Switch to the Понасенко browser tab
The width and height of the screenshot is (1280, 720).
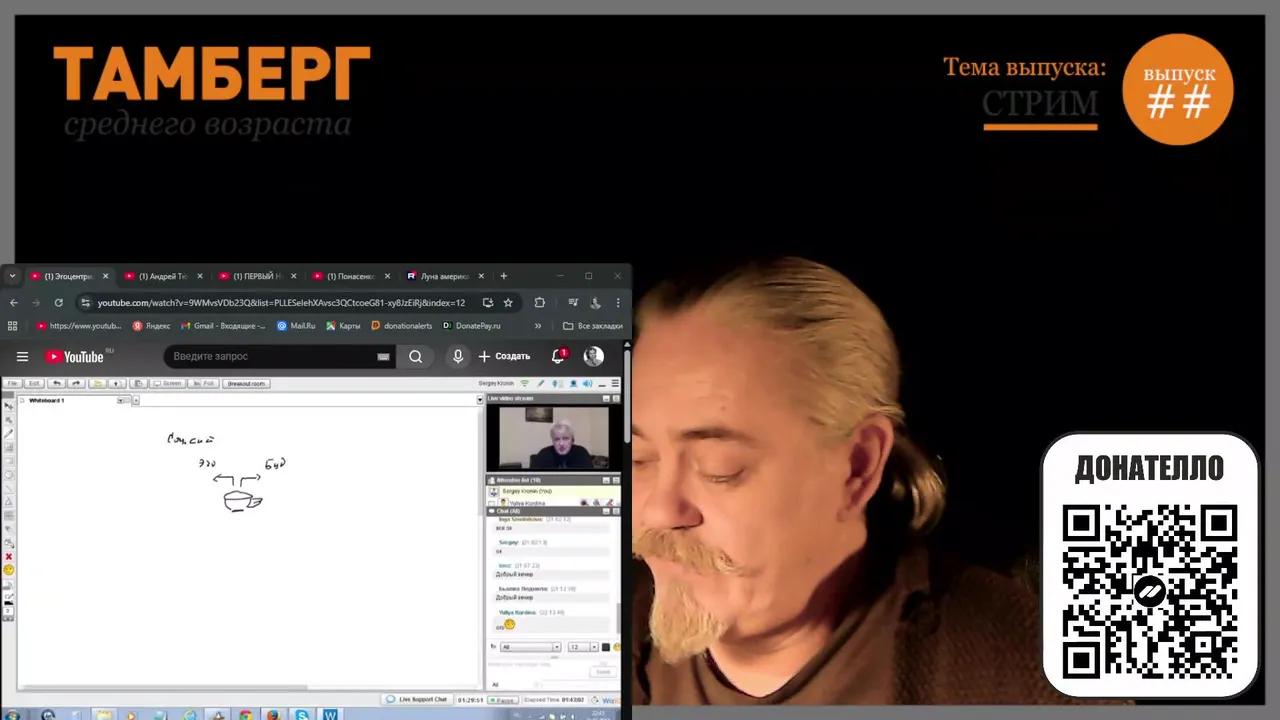[x=351, y=276]
